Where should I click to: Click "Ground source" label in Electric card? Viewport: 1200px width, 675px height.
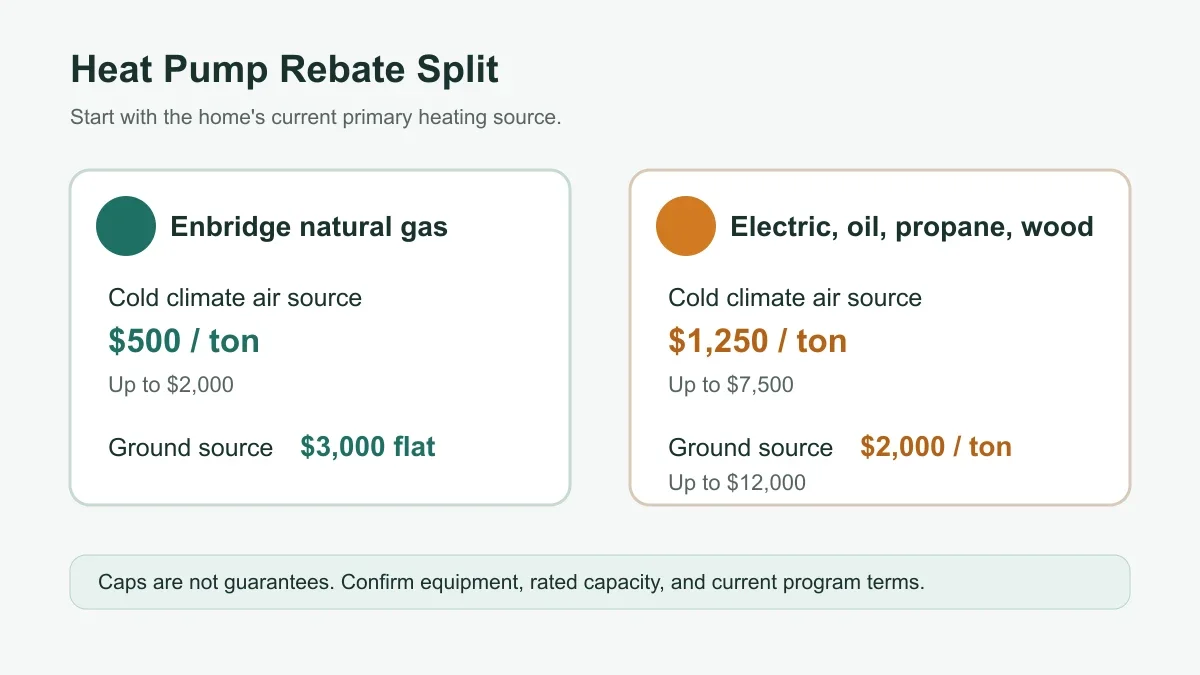(750, 447)
